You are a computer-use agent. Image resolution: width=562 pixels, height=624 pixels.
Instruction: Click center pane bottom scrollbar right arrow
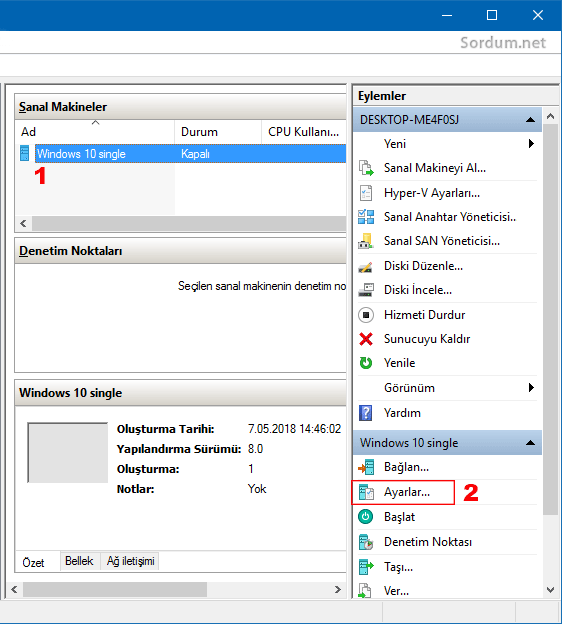point(338,589)
